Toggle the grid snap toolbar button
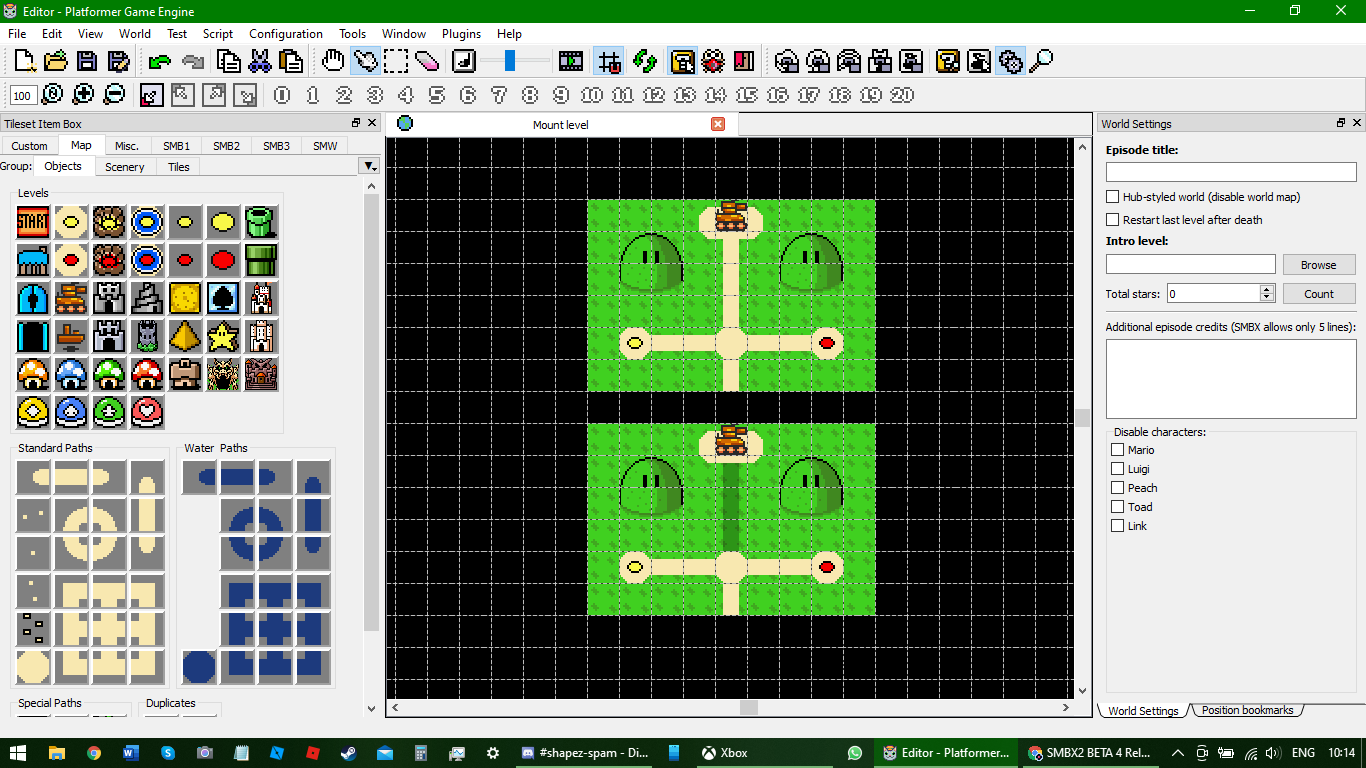Viewport: 1366px width, 768px height. tap(608, 61)
